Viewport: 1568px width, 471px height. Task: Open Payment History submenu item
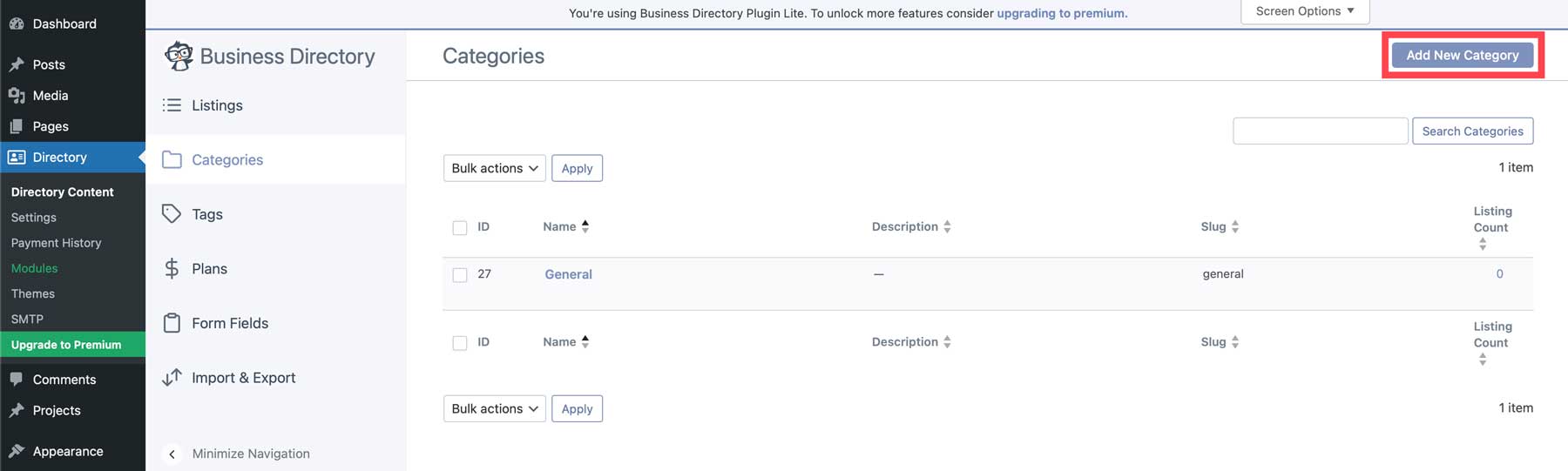(57, 243)
